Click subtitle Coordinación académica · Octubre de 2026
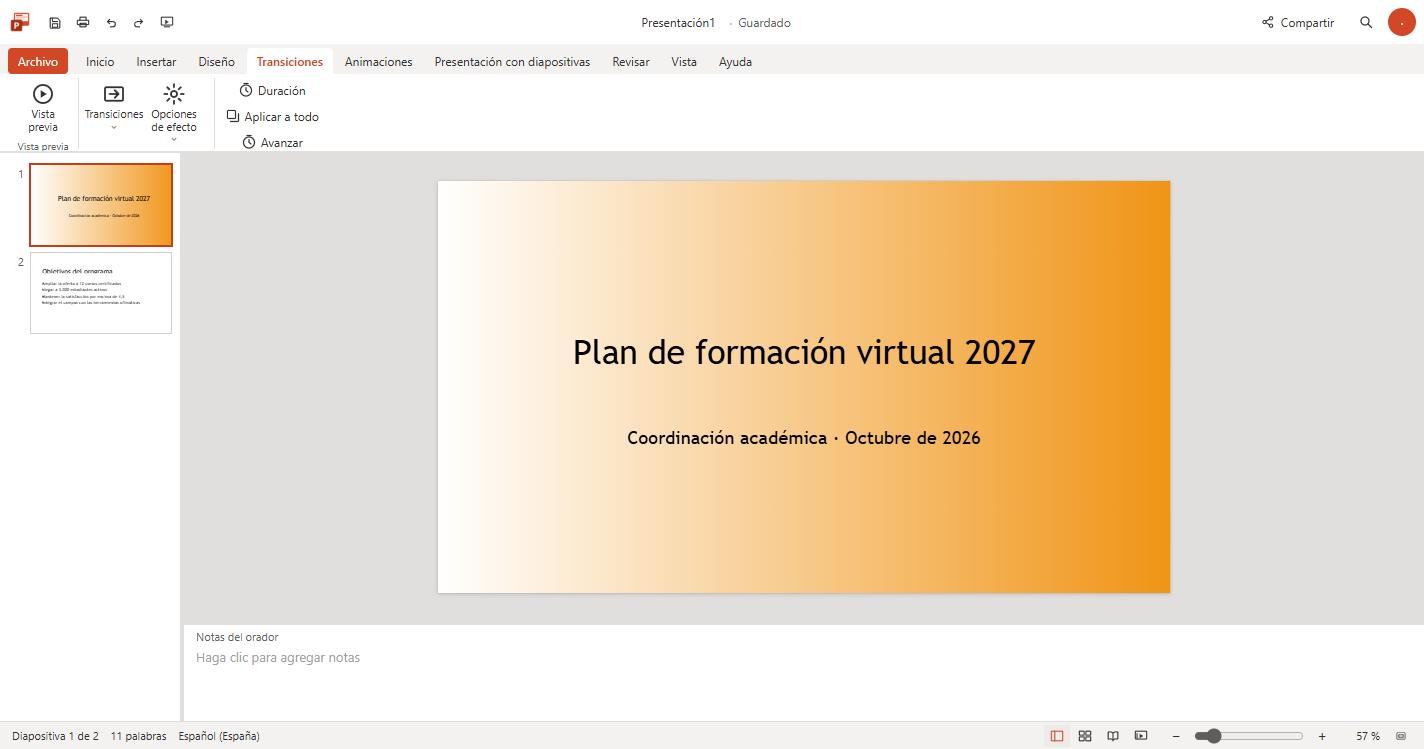The height and width of the screenshot is (749, 1424). pyautogui.click(x=804, y=438)
